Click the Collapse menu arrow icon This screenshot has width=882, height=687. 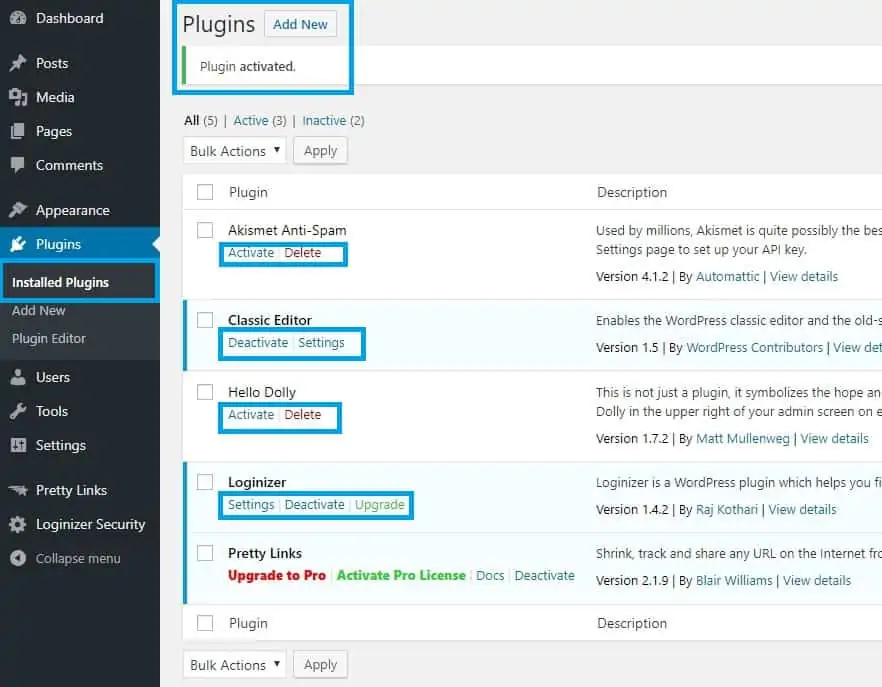pos(18,558)
